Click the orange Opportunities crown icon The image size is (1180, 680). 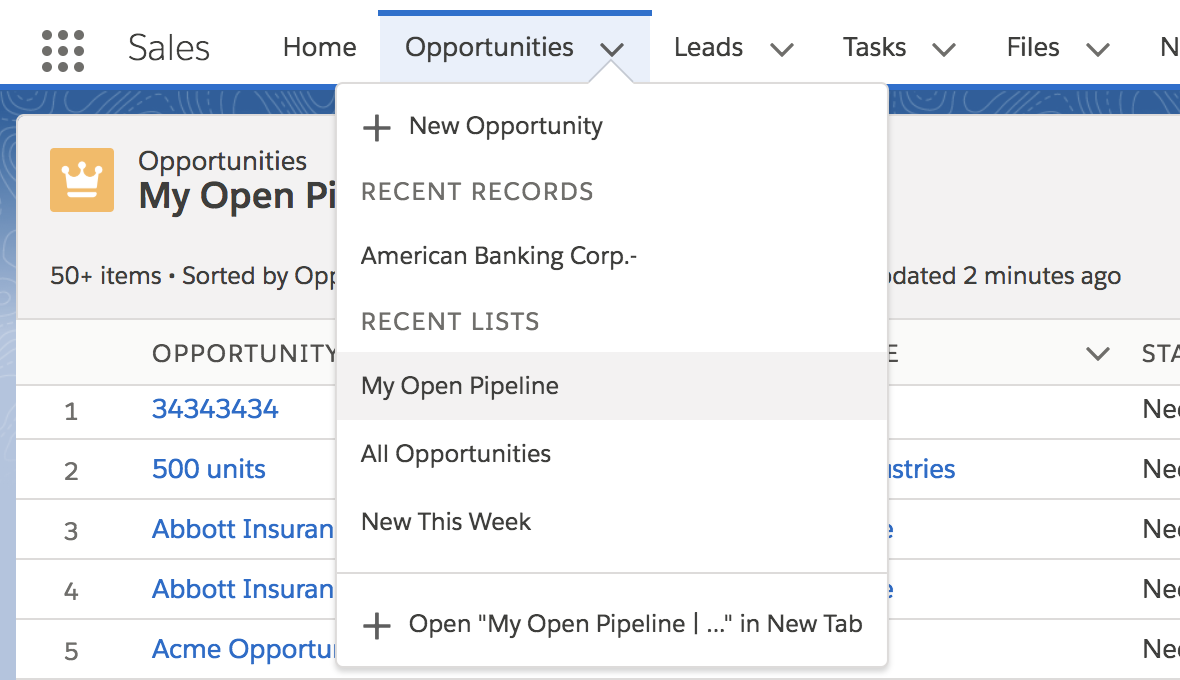click(82, 180)
